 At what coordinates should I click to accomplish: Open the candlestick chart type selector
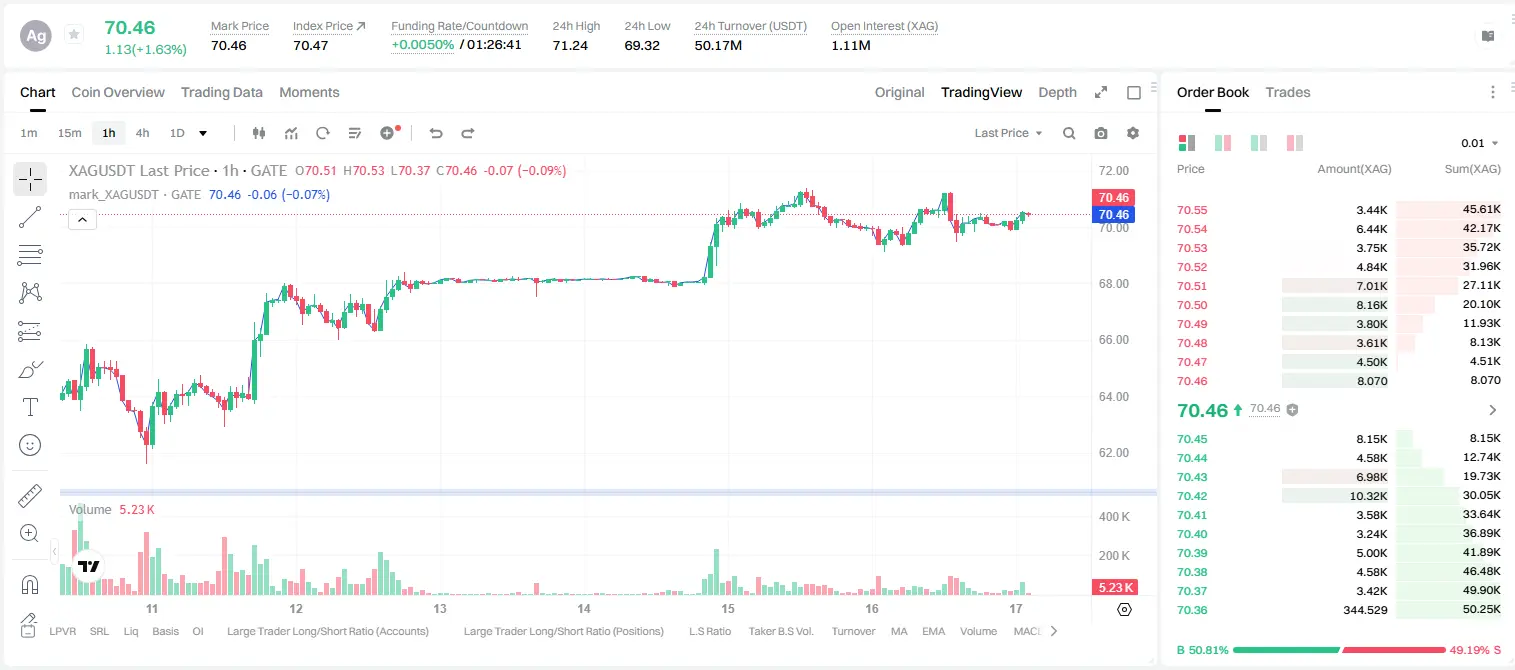260,133
